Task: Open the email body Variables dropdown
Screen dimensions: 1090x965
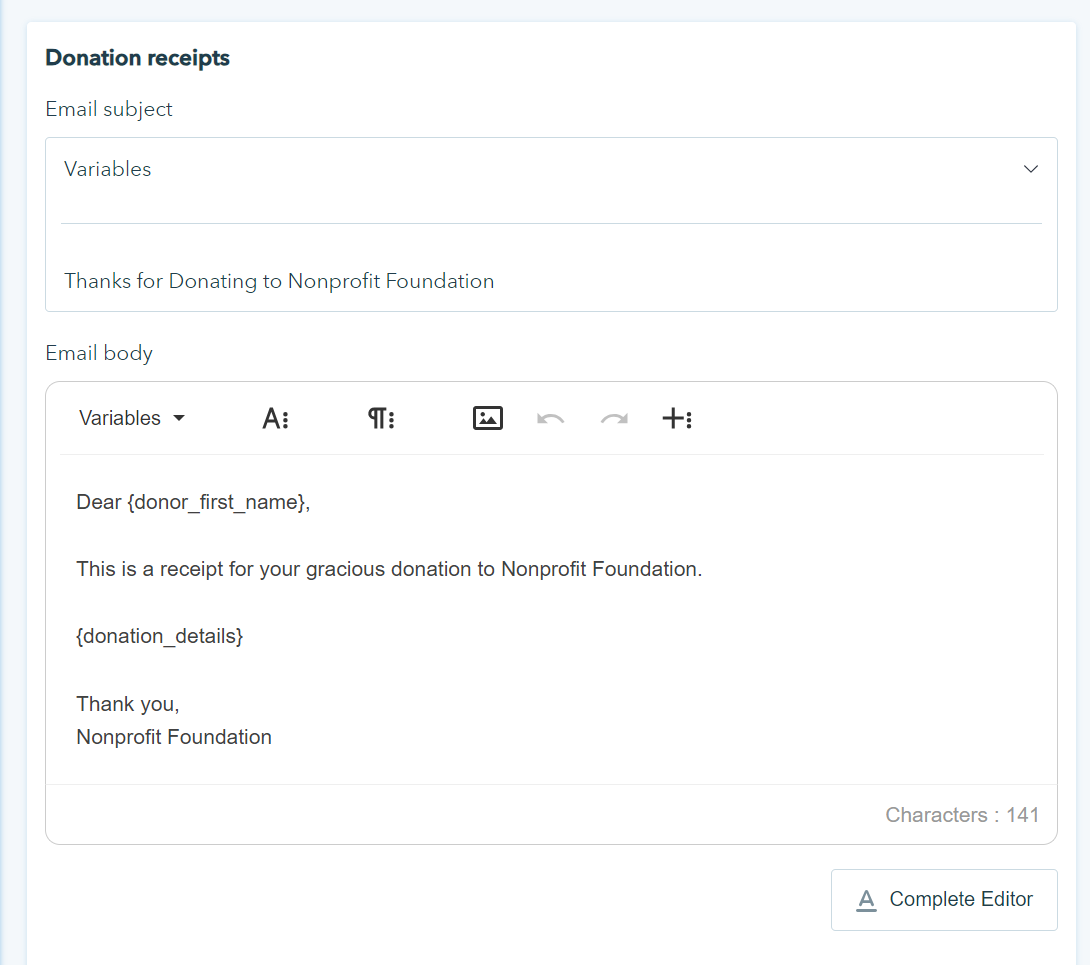Action: (132, 418)
